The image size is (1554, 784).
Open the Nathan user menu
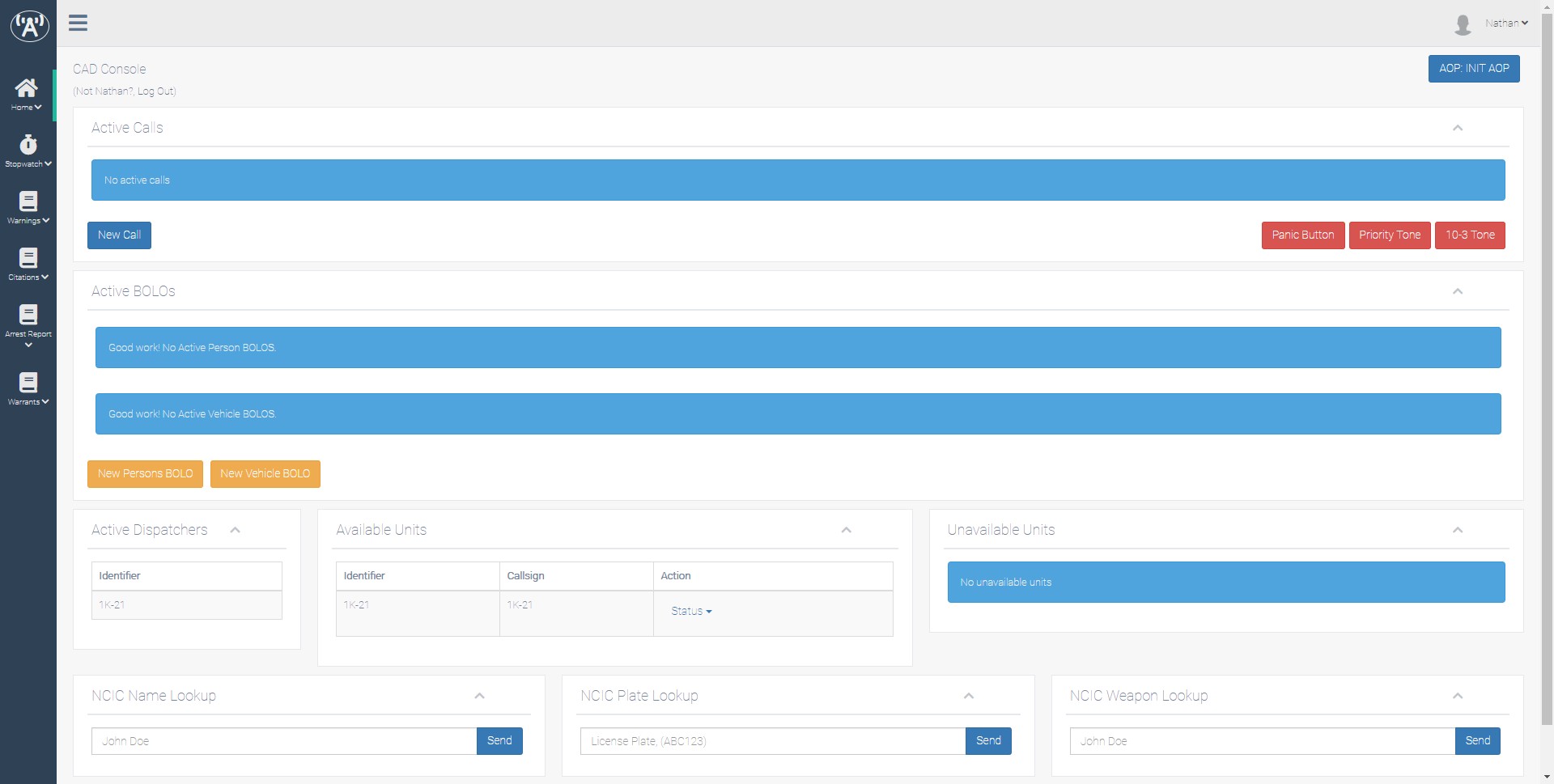(x=1505, y=23)
